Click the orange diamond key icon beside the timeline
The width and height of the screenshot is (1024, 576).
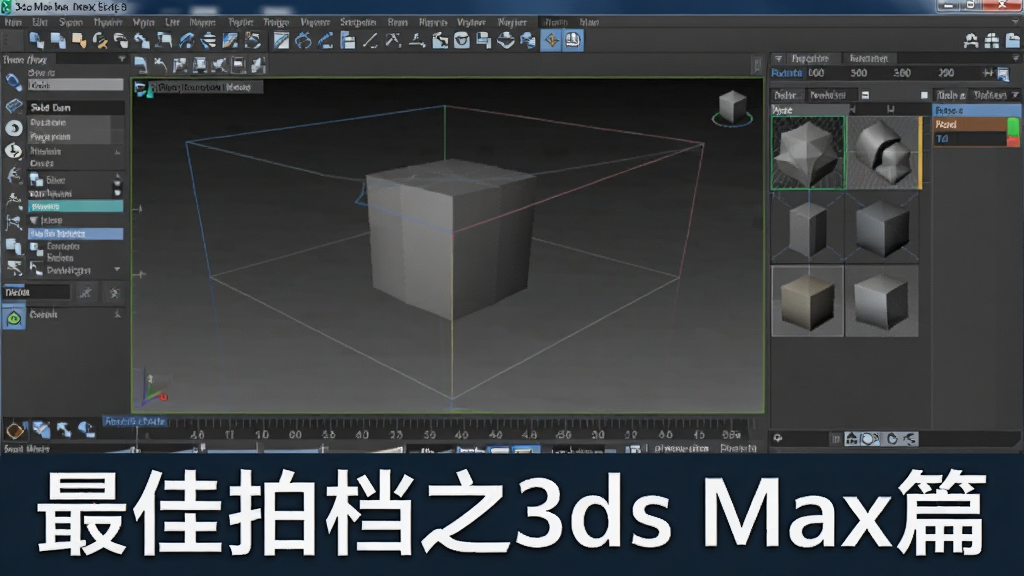pyautogui.click(x=15, y=430)
